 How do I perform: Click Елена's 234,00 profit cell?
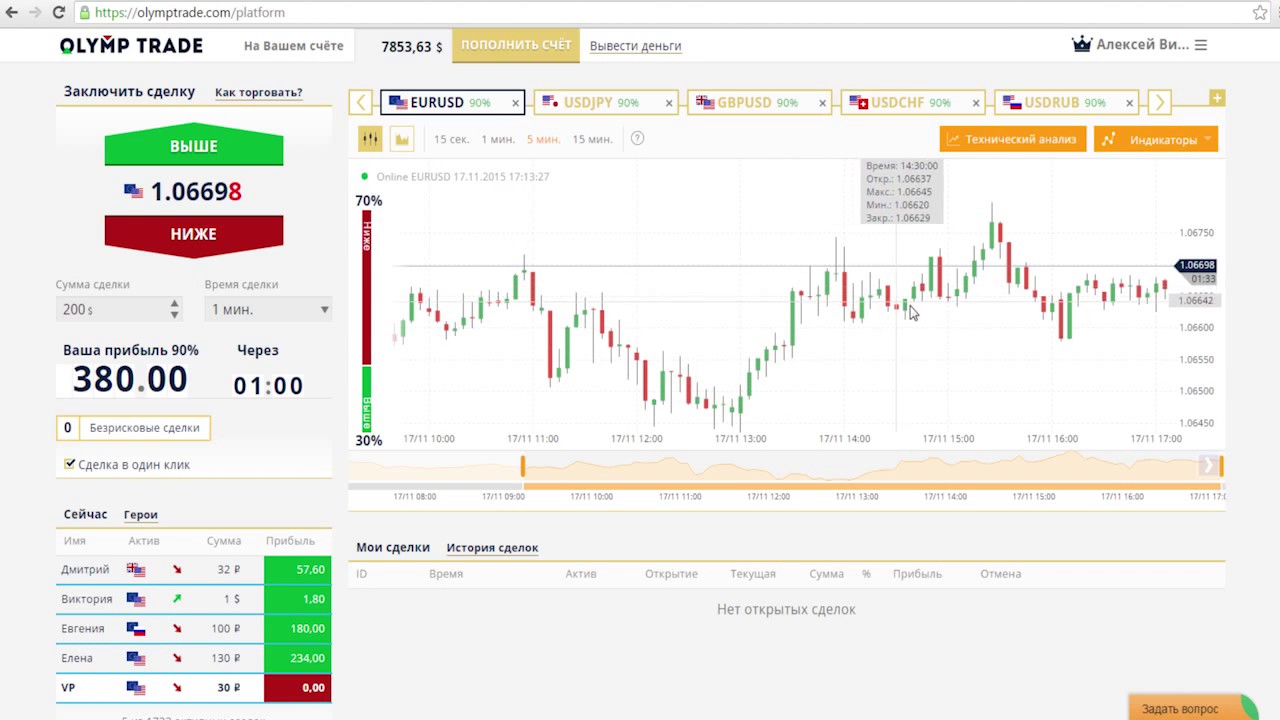tap(297, 658)
